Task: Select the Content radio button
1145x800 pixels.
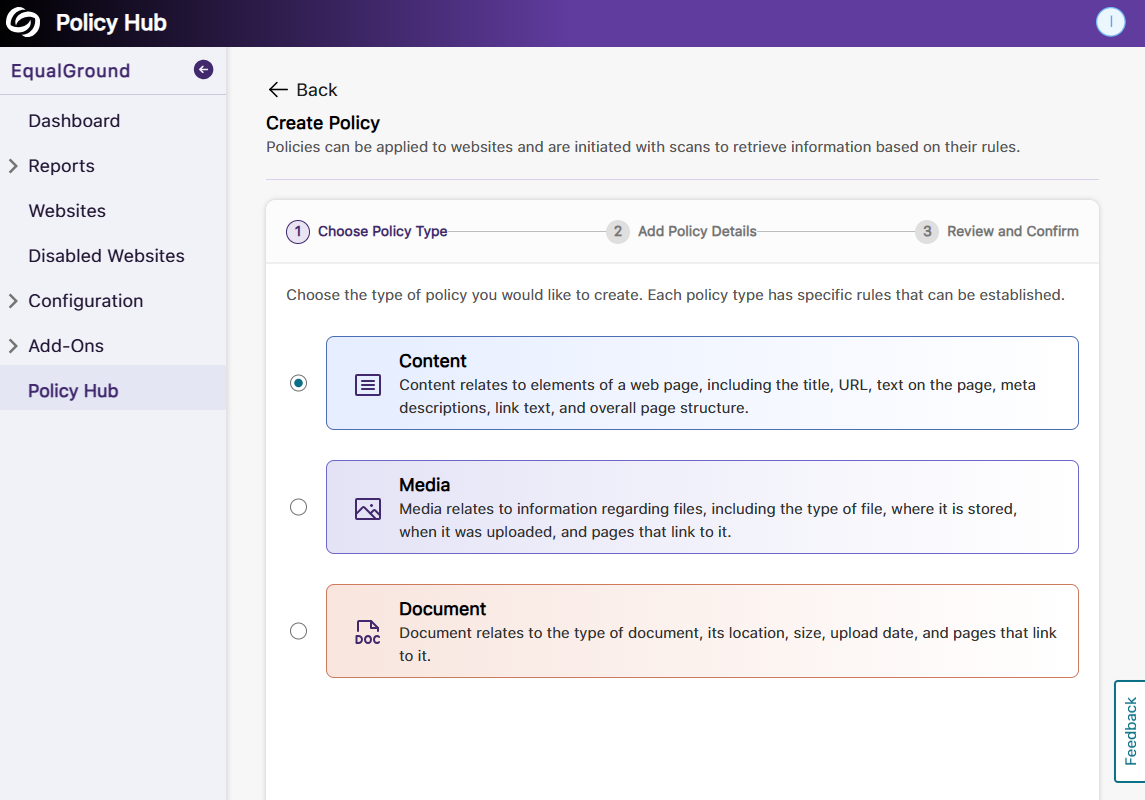Action: [298, 383]
